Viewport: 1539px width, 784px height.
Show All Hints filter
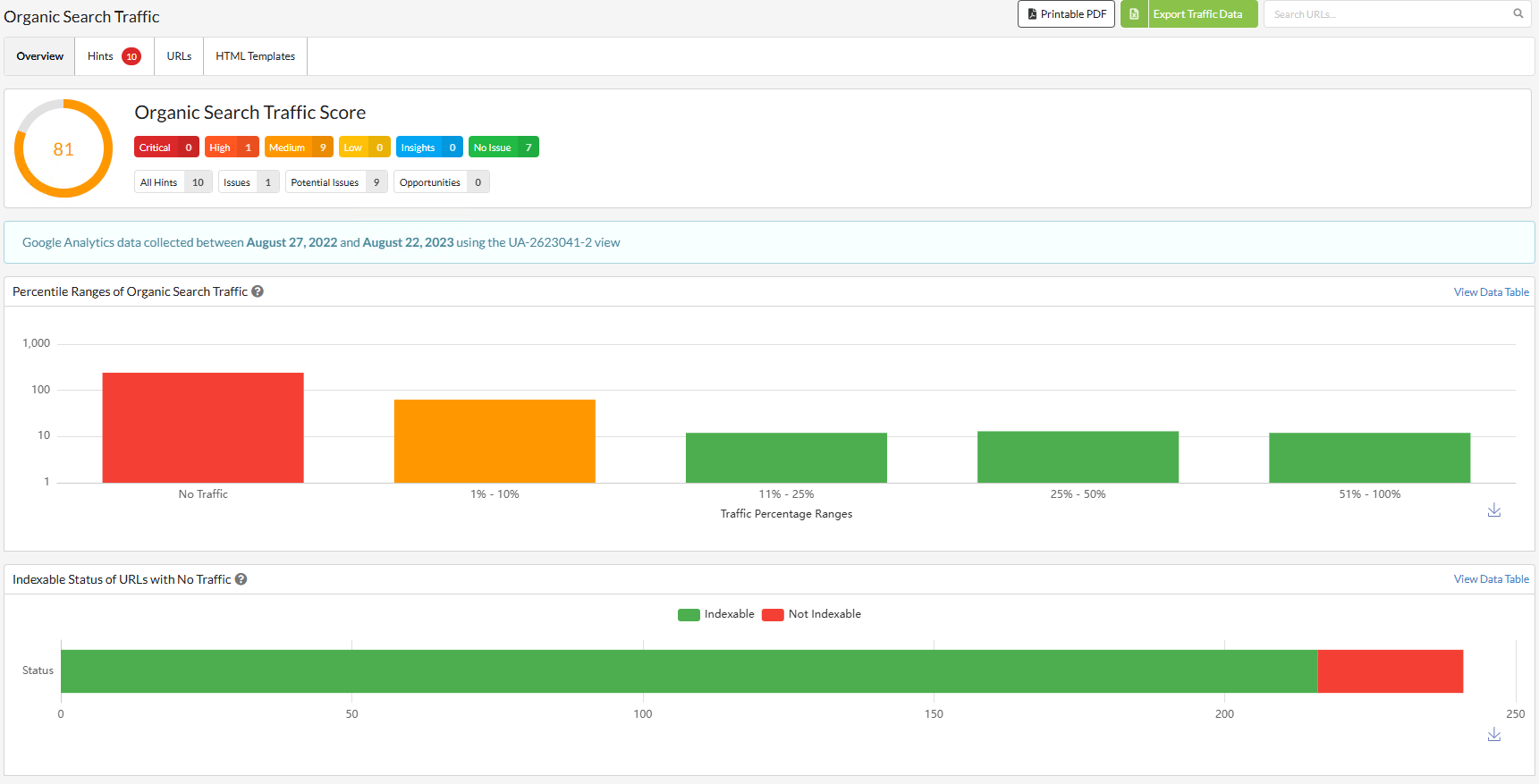click(173, 182)
